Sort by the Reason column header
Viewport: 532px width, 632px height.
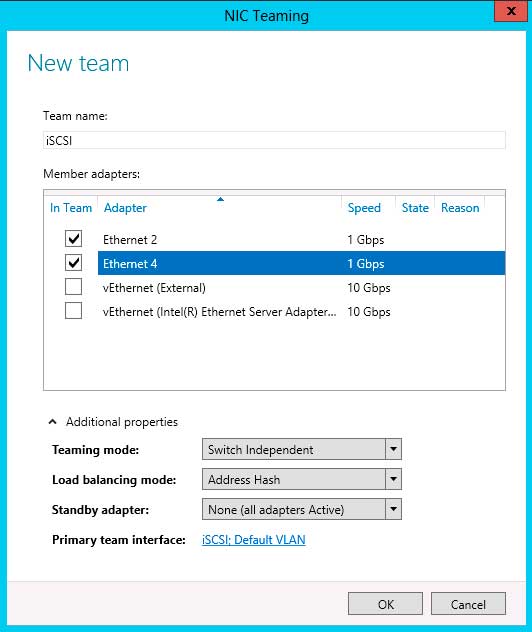pos(460,208)
